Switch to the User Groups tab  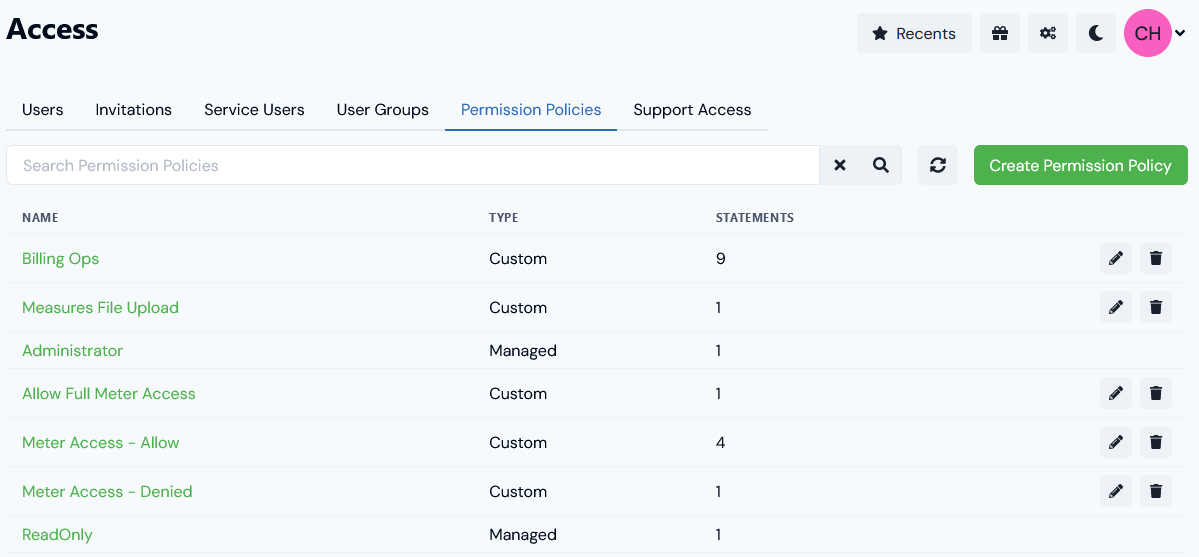coord(382,110)
